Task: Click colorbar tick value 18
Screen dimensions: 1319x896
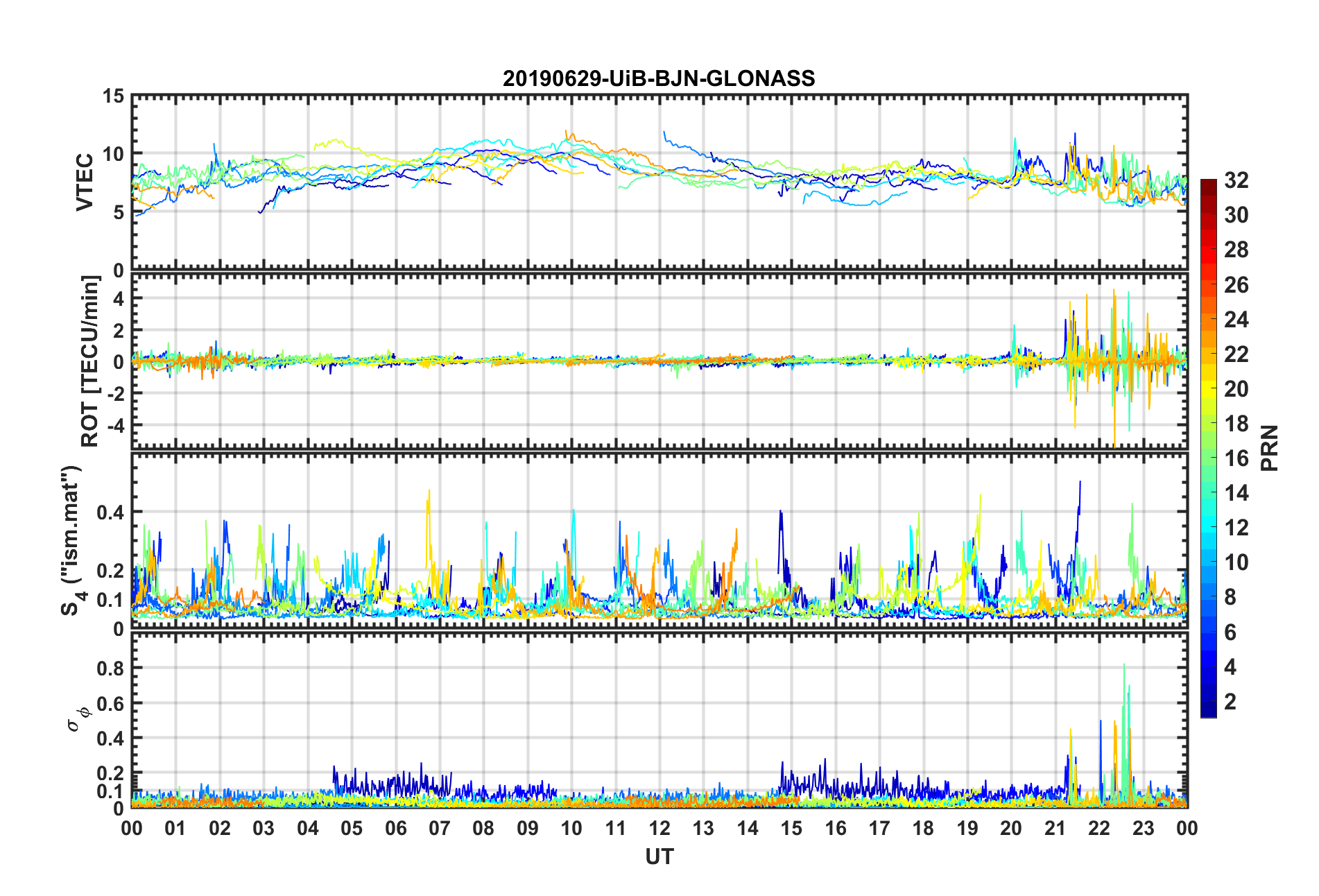Action: [x=1236, y=423]
